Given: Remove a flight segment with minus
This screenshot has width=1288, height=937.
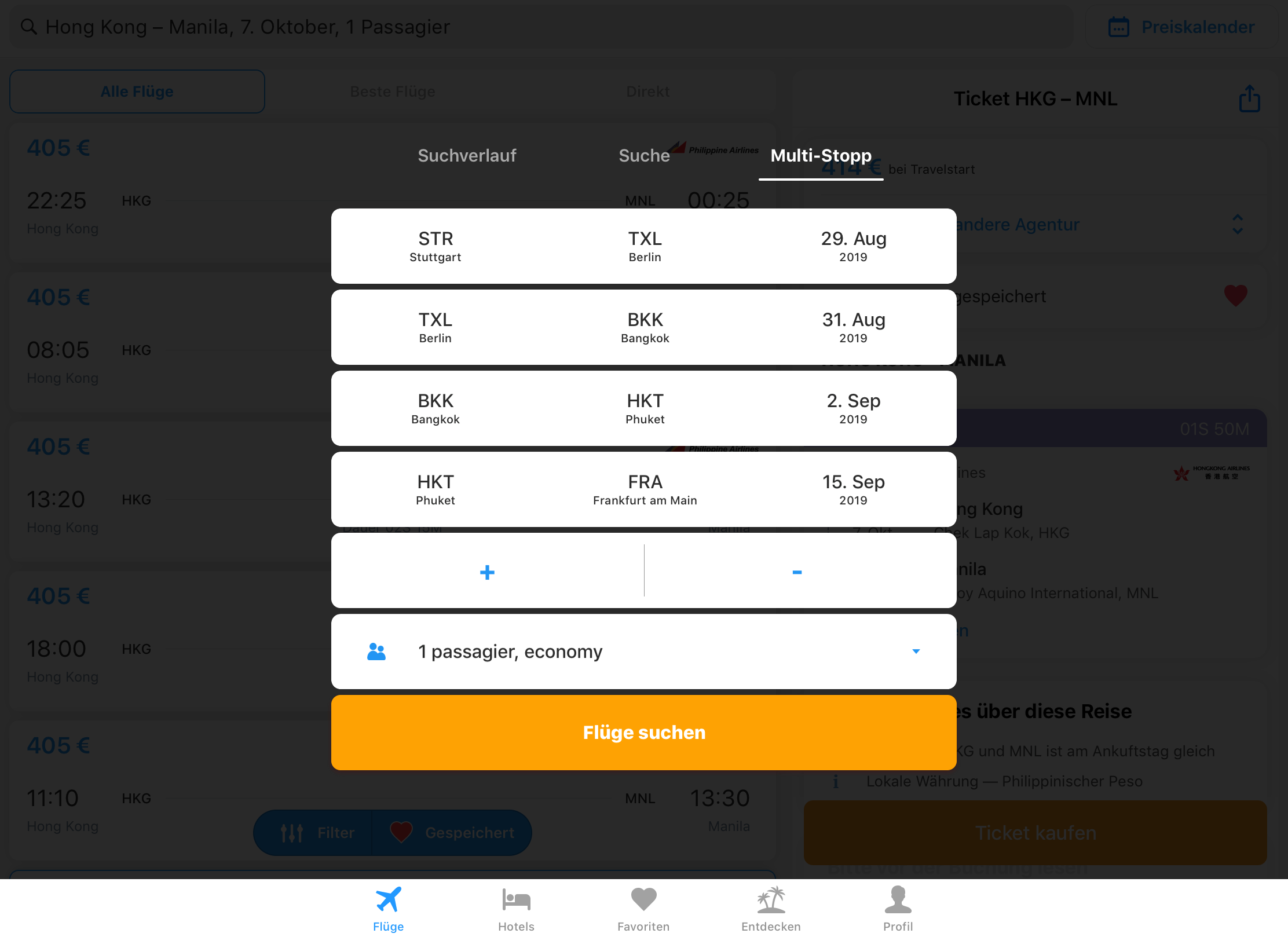Looking at the screenshot, I should pyautogui.click(x=797, y=572).
